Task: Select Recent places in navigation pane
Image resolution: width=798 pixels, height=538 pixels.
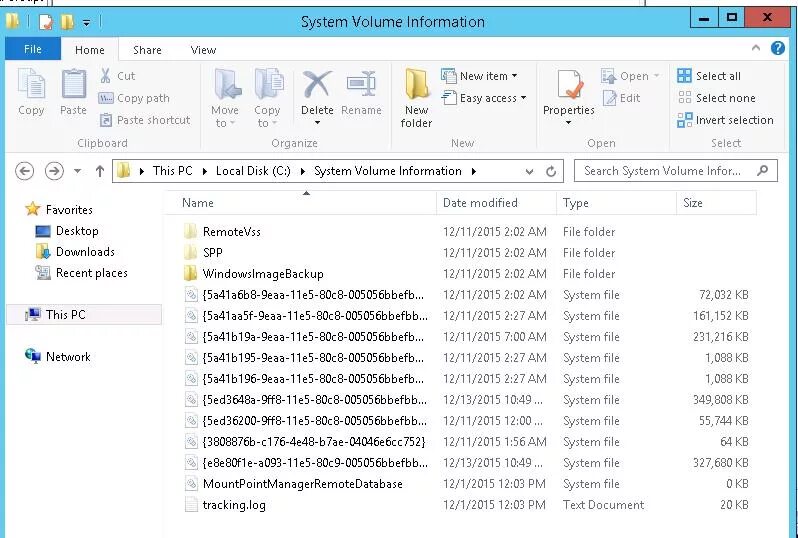Action: click(81, 273)
